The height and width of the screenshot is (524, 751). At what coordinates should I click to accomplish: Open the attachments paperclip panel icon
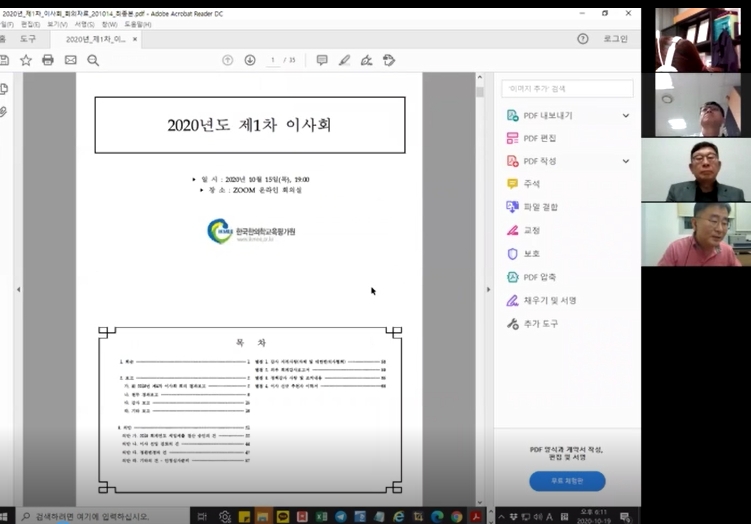point(3,112)
